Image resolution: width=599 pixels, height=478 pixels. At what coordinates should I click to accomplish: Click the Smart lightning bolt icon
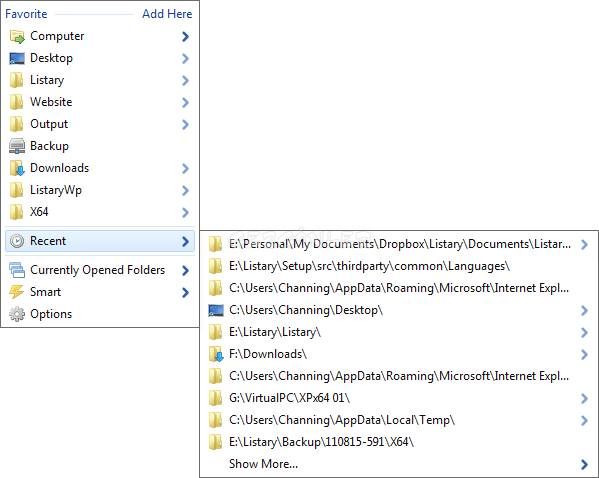(17, 292)
